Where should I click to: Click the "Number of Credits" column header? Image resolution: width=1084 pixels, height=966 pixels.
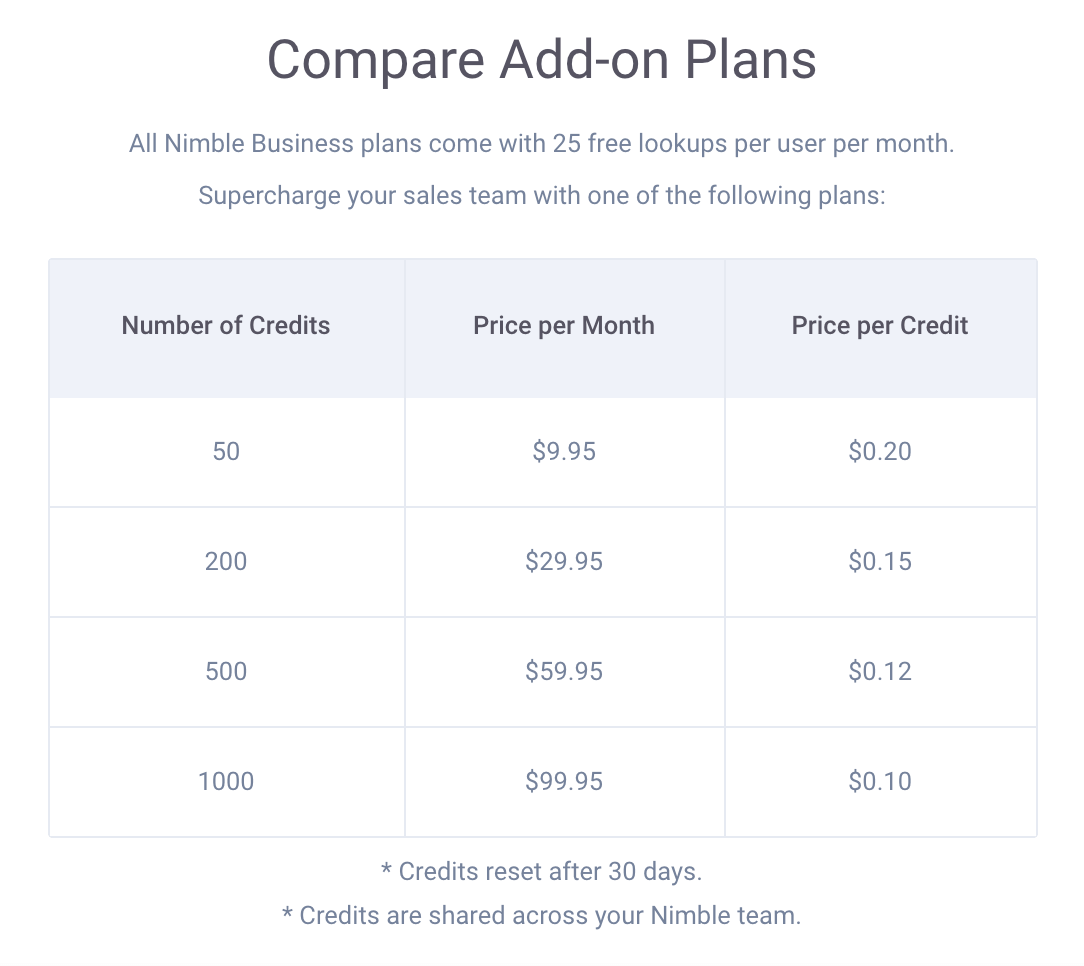point(226,326)
